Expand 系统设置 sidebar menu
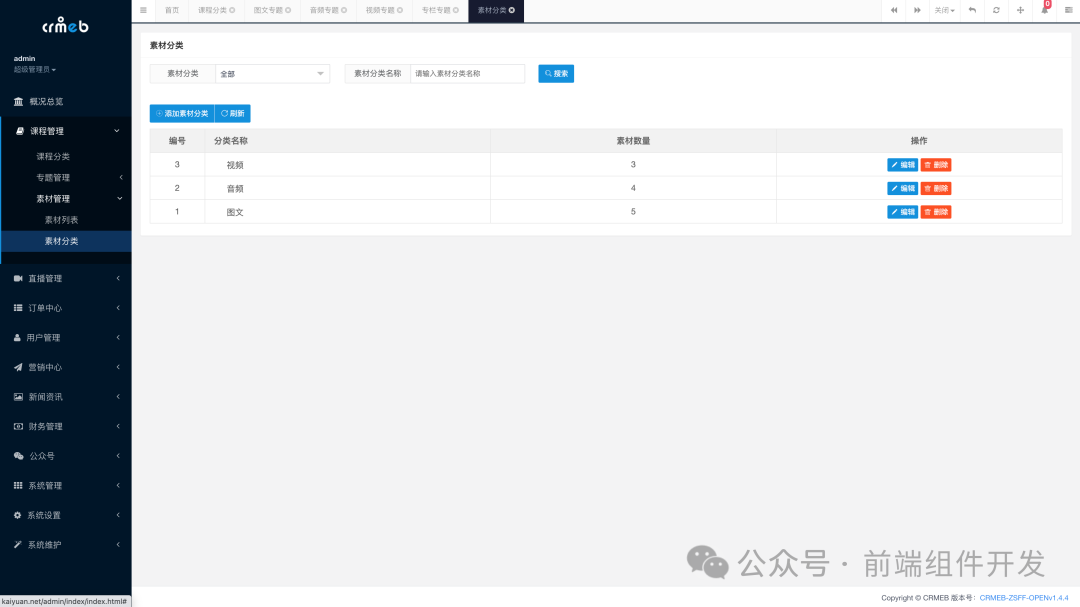The height and width of the screenshot is (607, 1080). coord(65,515)
